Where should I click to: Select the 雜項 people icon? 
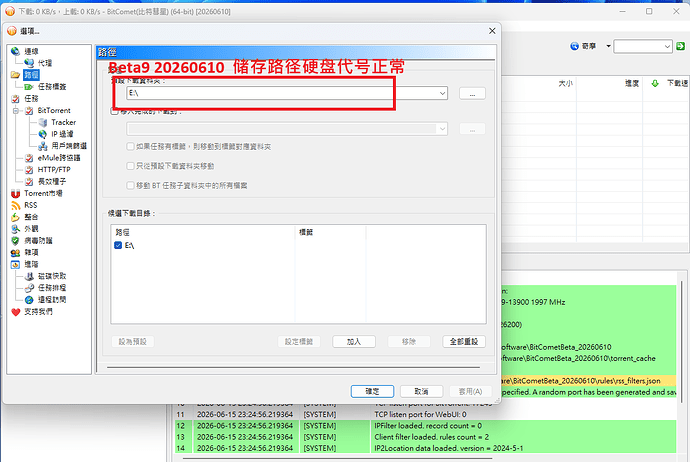[15, 253]
